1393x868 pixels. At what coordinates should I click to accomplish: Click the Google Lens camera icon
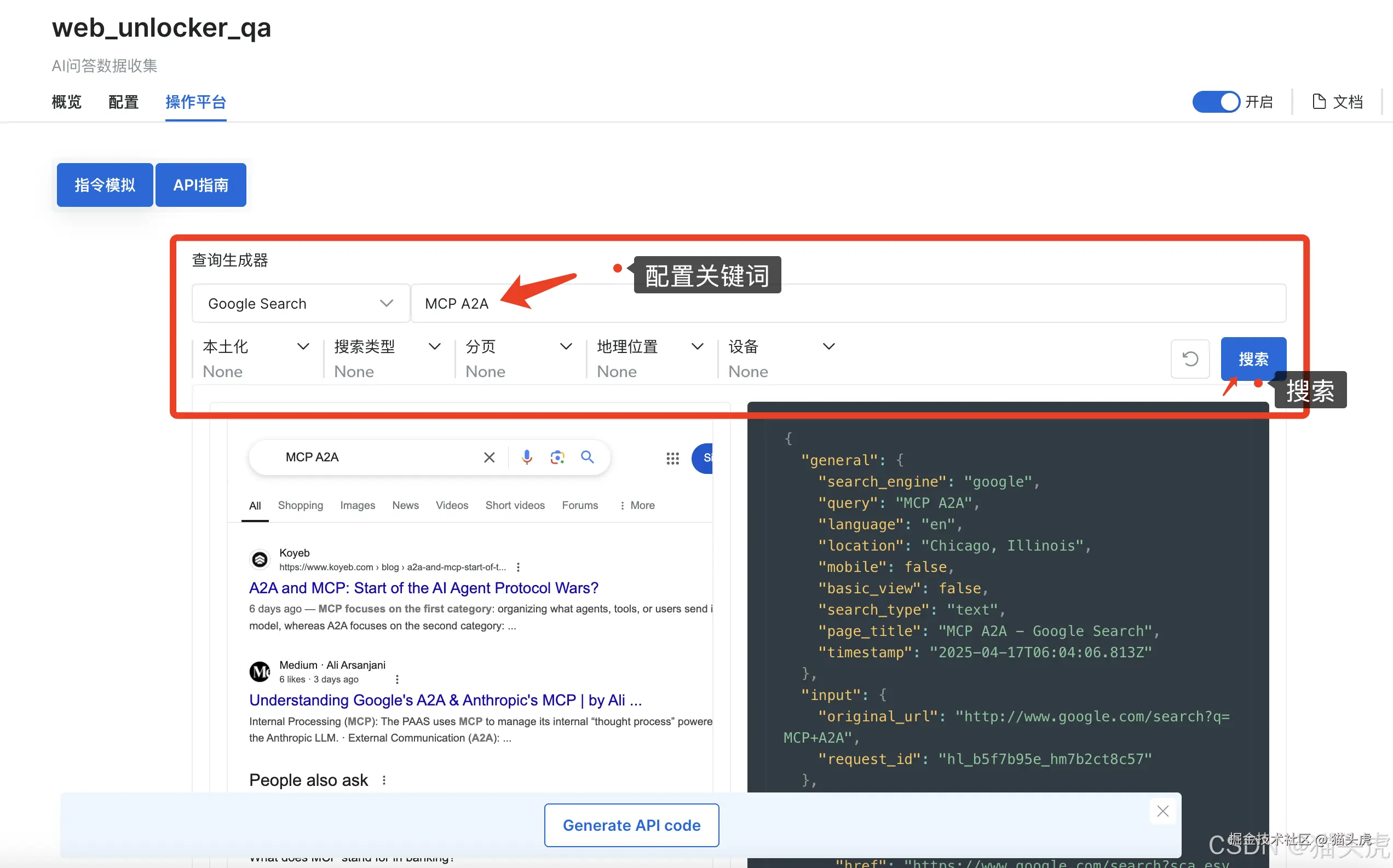click(x=557, y=457)
